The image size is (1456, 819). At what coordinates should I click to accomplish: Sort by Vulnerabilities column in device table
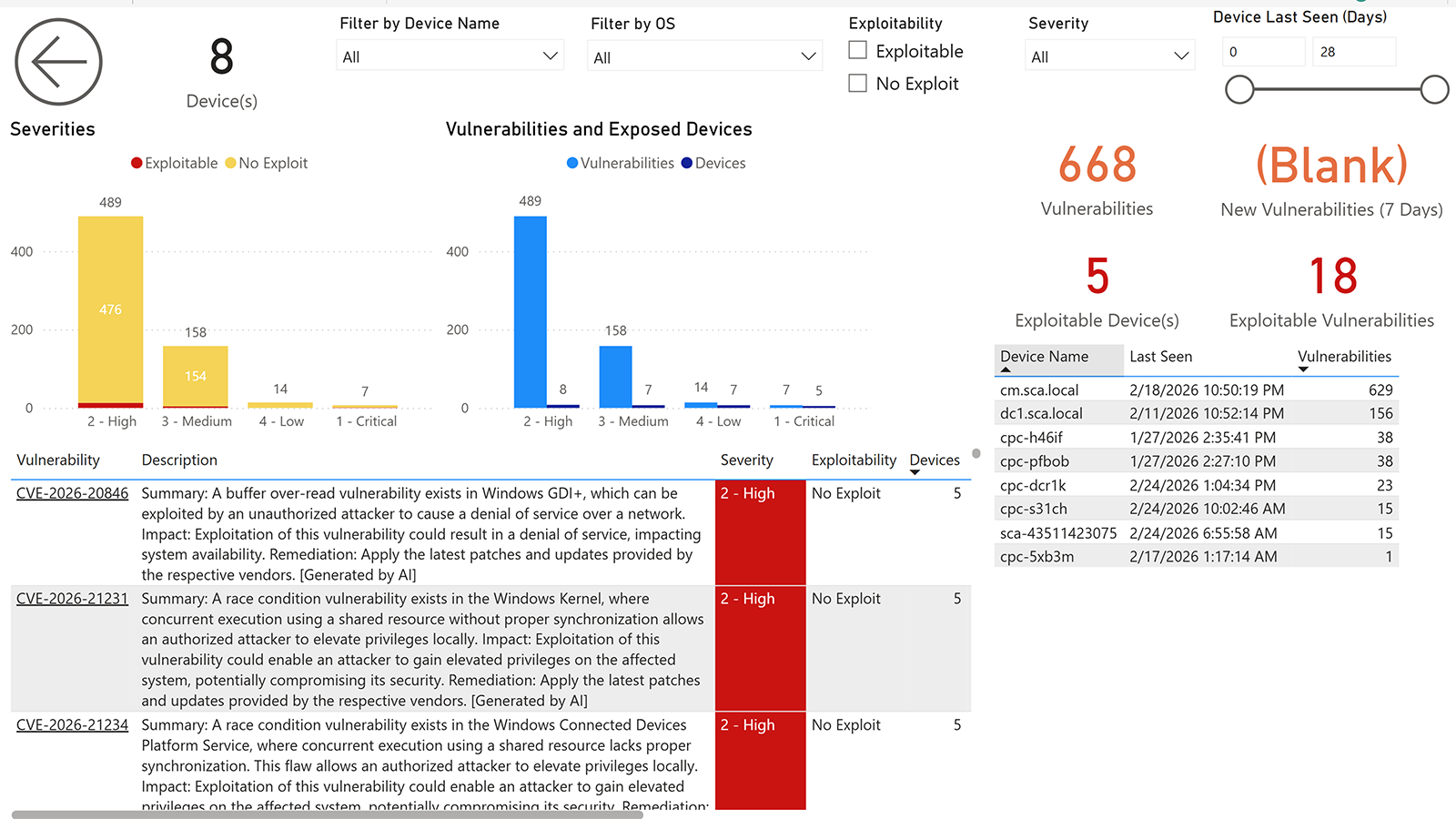(1344, 357)
